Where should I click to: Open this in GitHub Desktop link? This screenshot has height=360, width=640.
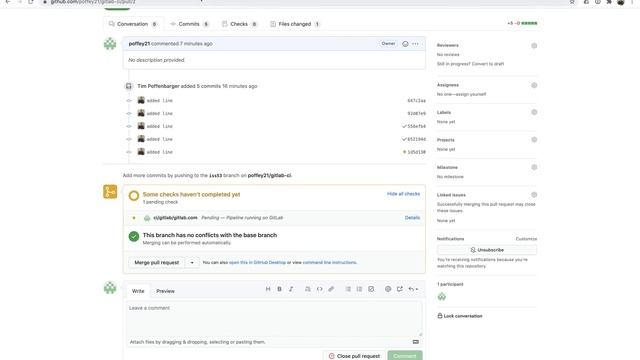tap(257, 262)
